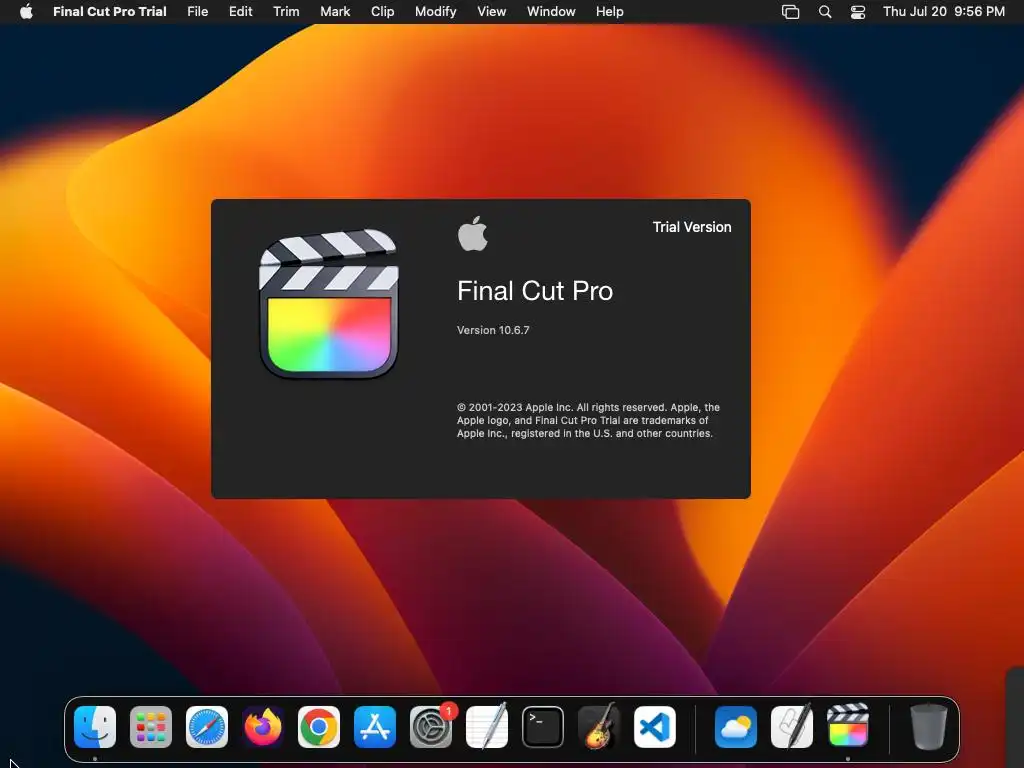Open the App Store from the Dock

click(375, 727)
